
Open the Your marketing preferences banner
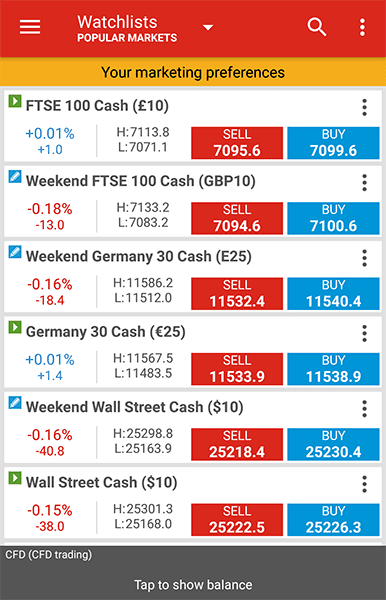tap(193, 72)
